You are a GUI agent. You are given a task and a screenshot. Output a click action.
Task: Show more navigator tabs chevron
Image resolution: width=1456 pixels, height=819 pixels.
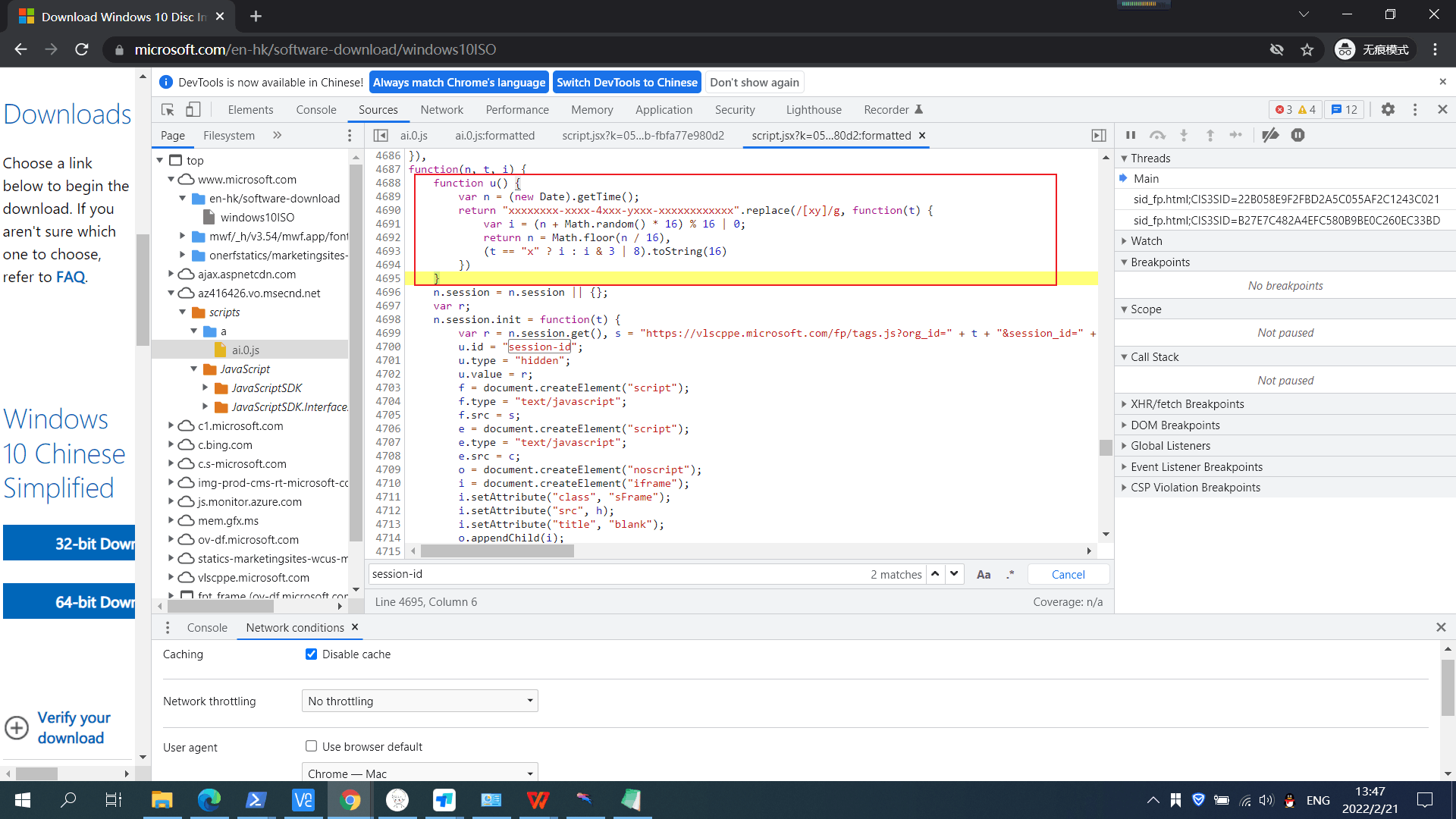278,136
